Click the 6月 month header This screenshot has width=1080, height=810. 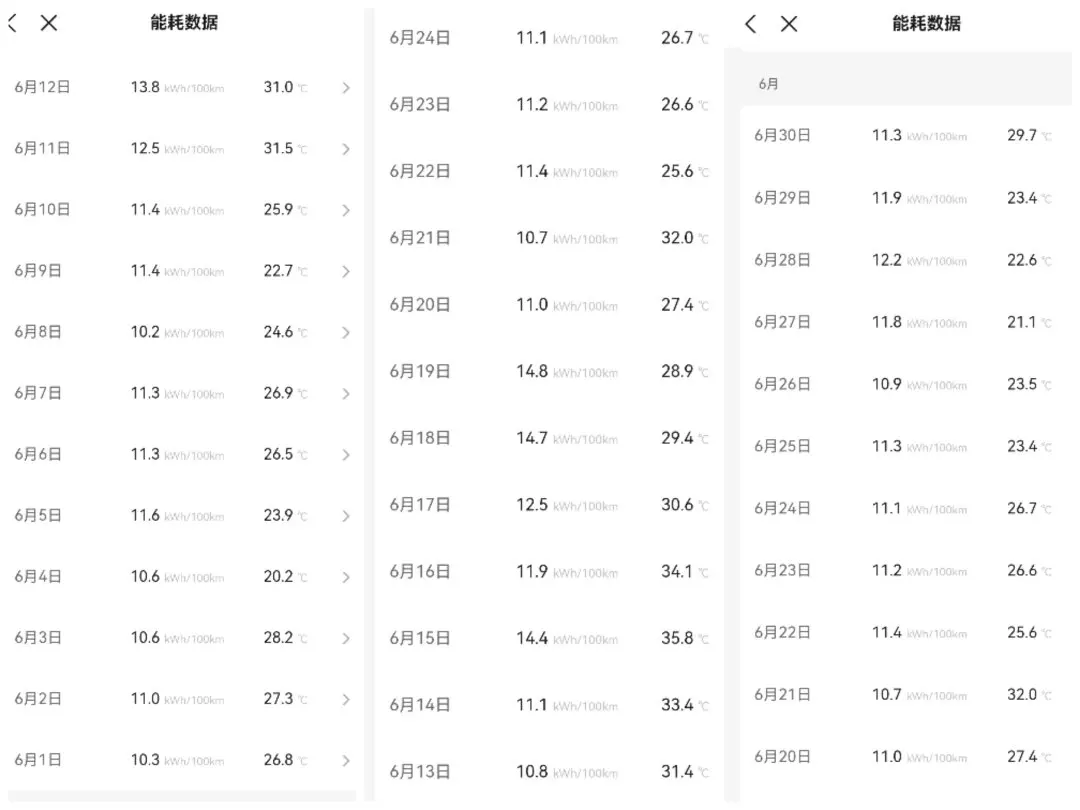(x=769, y=84)
